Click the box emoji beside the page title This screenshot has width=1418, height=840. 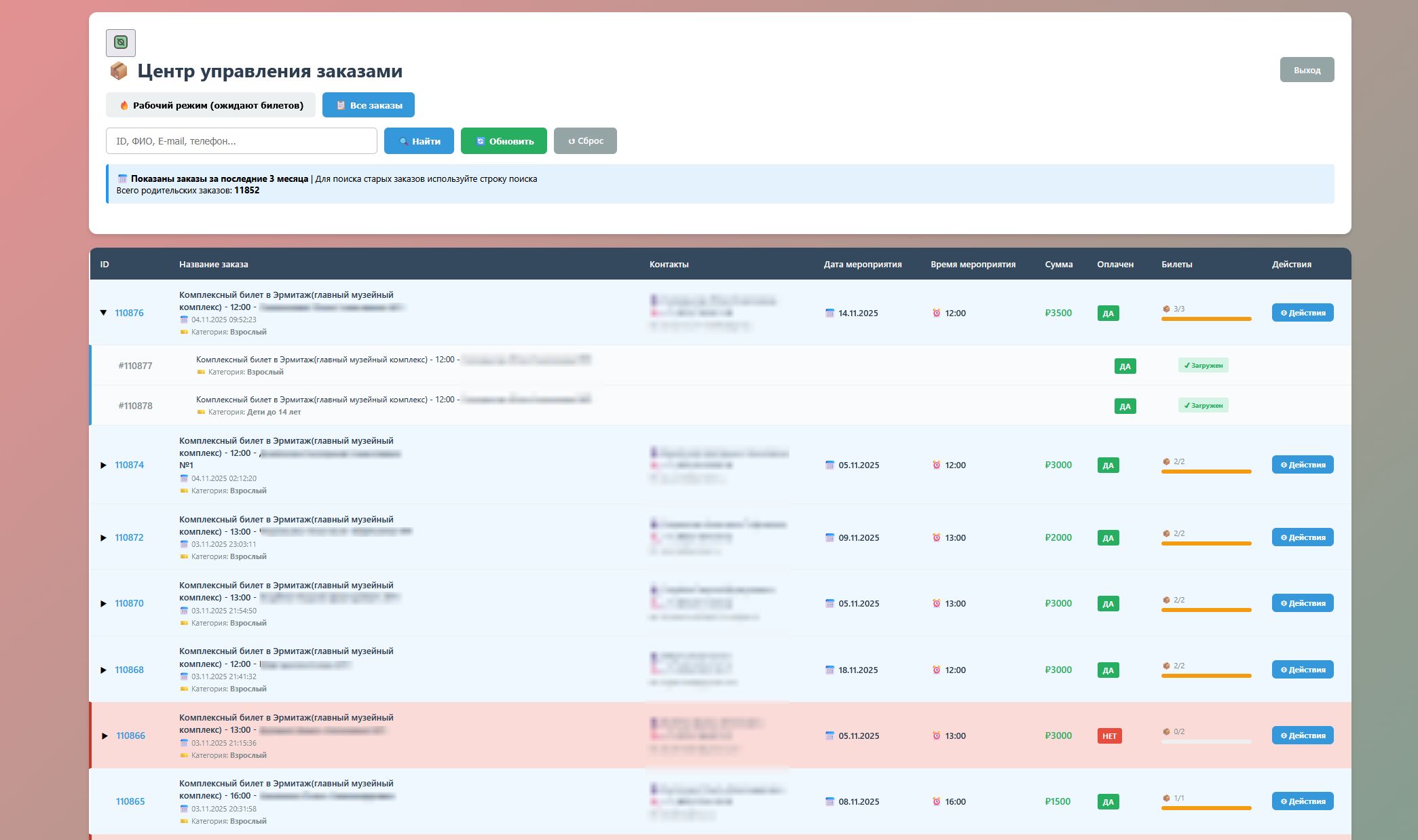coord(119,71)
